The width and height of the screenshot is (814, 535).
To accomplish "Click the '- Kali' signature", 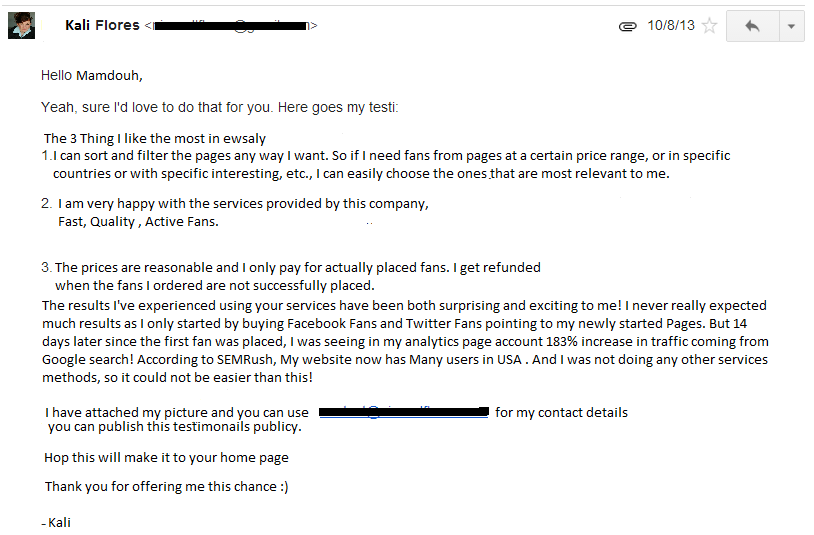I will (56, 522).
